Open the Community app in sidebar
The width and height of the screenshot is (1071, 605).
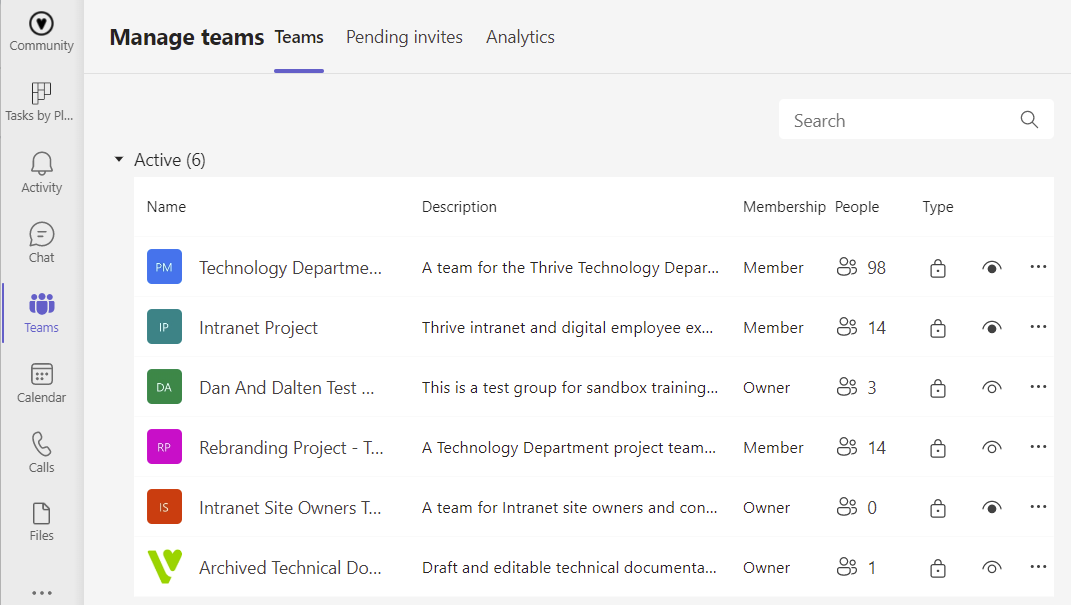click(x=41, y=31)
